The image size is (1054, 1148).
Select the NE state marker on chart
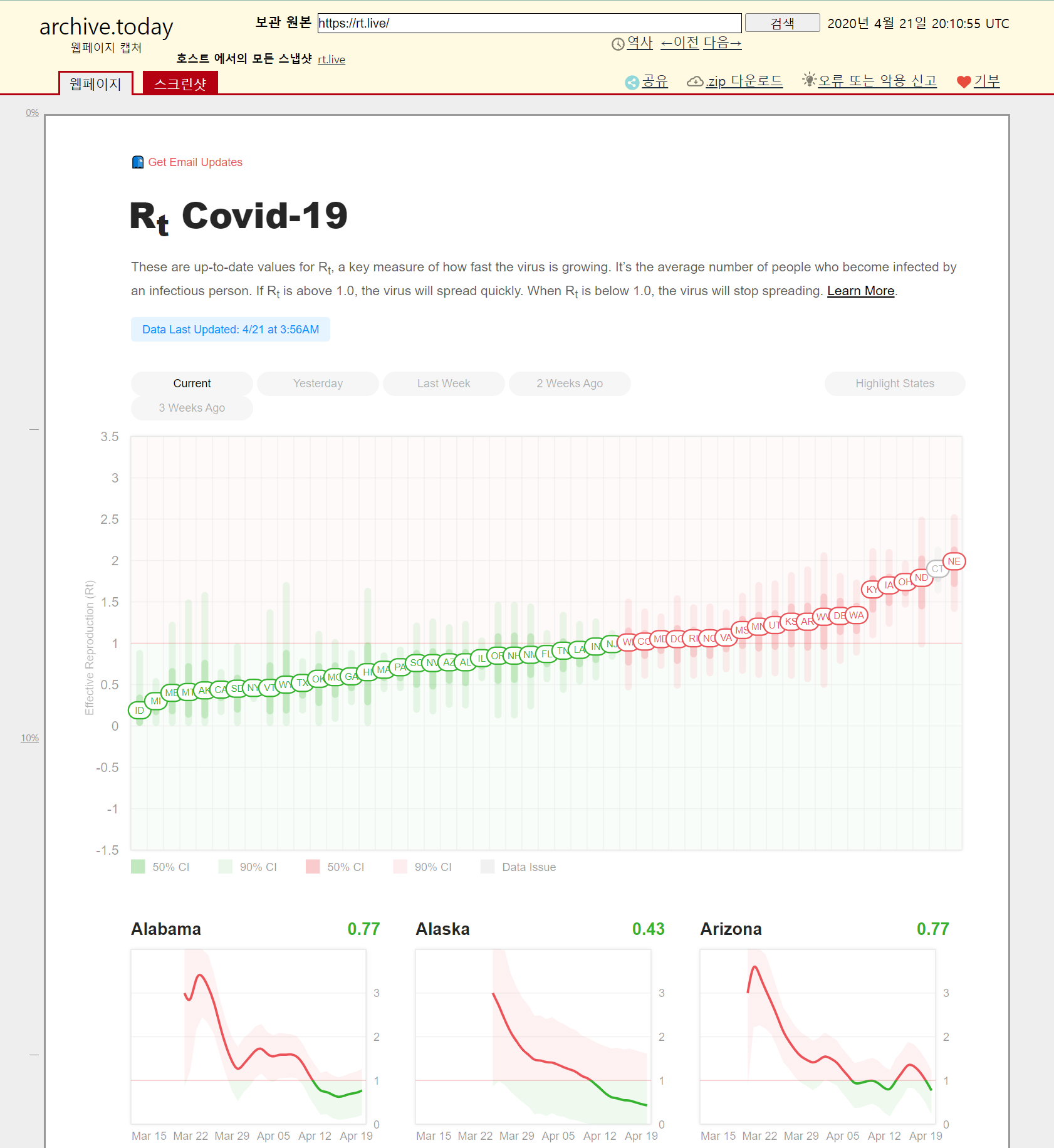[x=954, y=561]
